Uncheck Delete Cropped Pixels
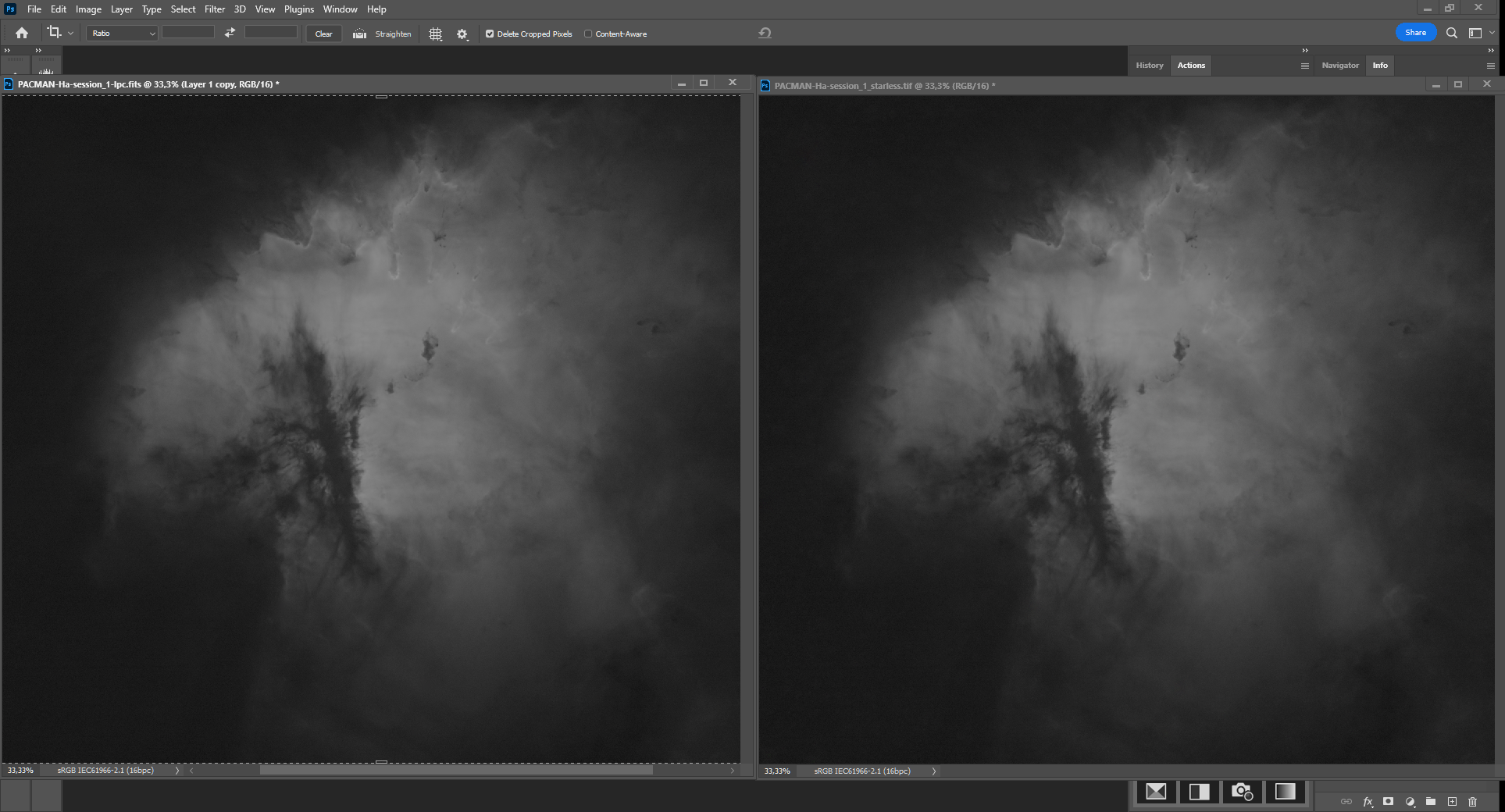This screenshot has width=1505, height=812. point(490,34)
